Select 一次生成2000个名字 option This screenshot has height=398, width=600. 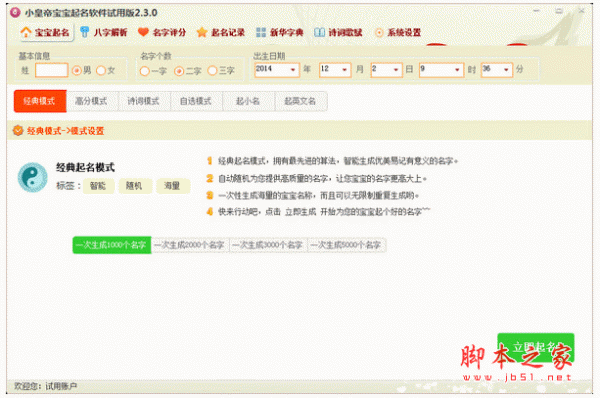click(190, 245)
